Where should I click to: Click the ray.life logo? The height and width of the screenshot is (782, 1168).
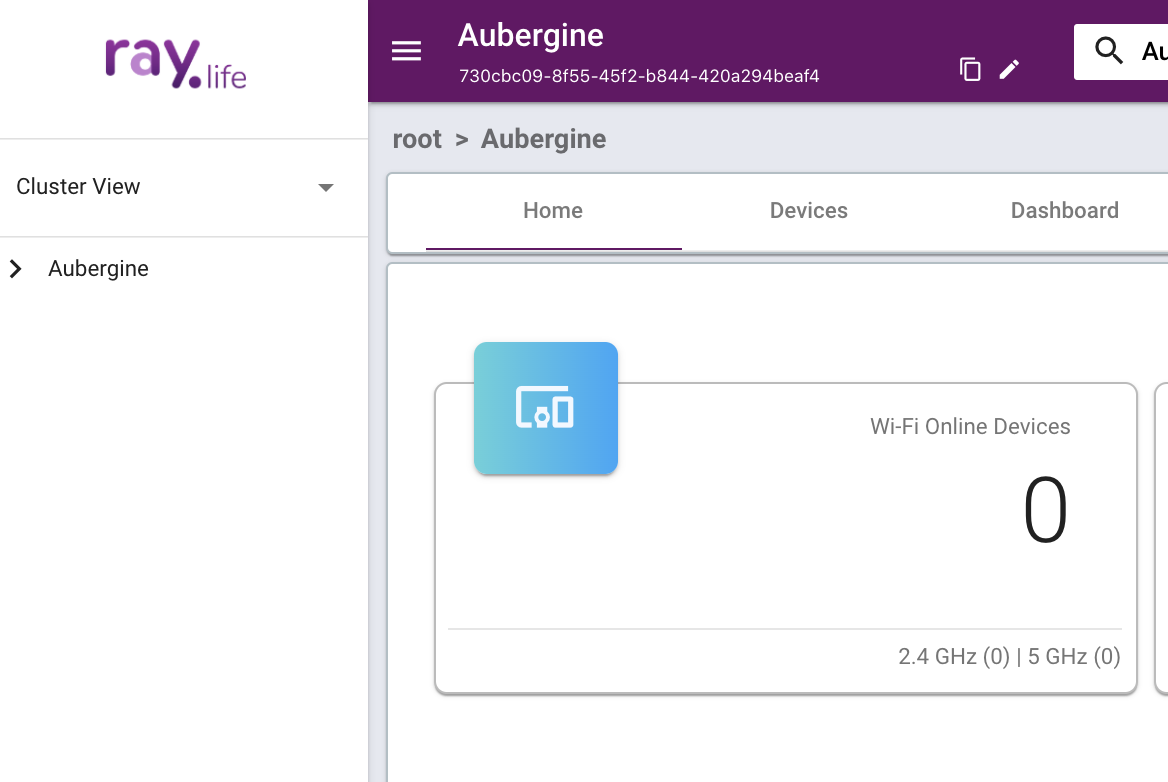176,64
